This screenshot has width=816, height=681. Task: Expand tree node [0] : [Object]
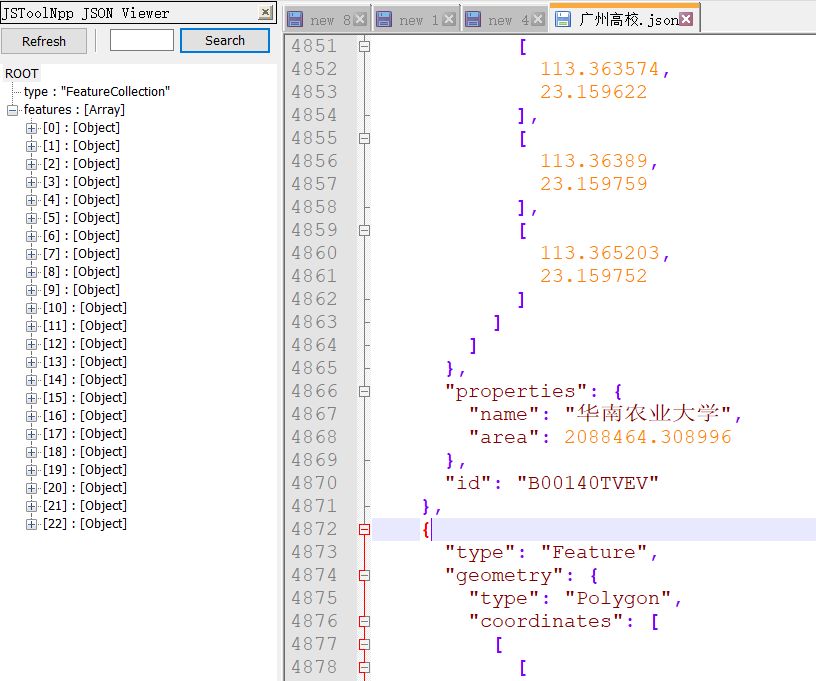(31, 128)
